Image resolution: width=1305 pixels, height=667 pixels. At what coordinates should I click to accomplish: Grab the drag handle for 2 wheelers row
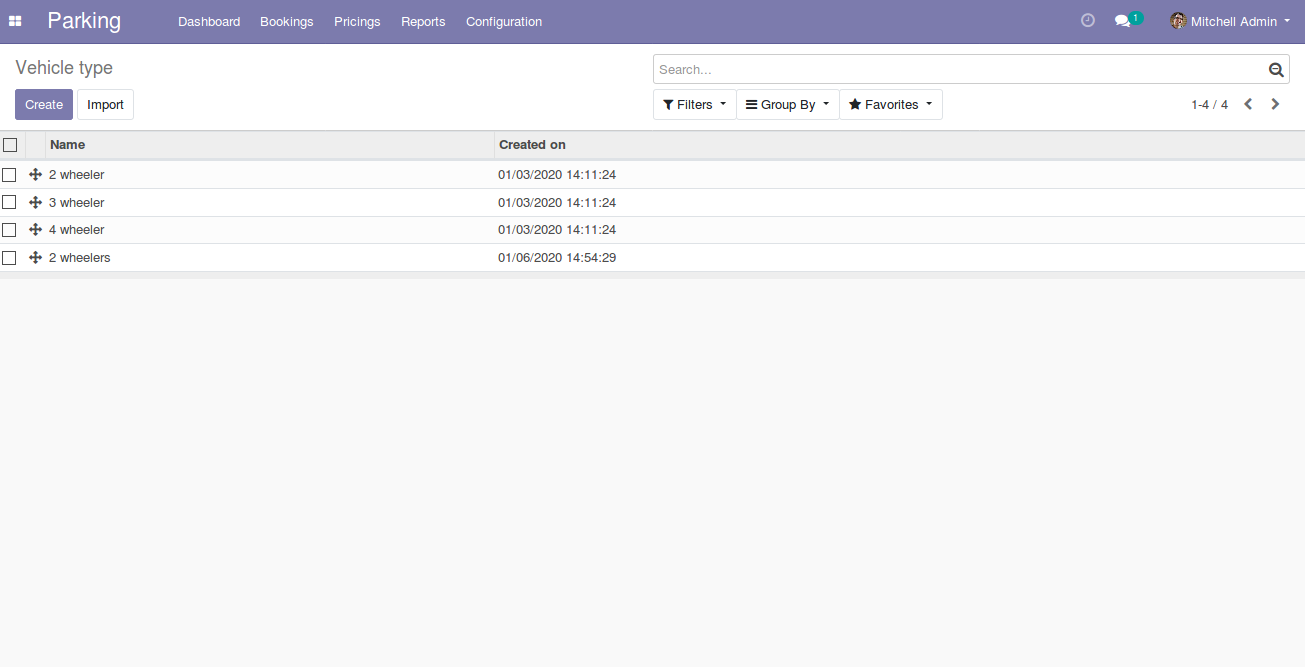(36, 258)
